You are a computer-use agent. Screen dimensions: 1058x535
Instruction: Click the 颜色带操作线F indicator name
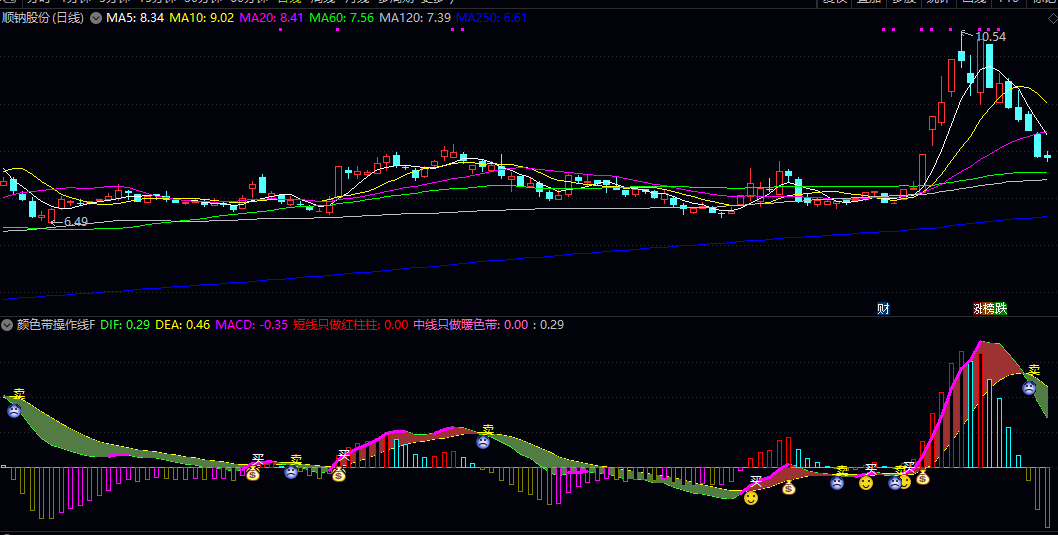click(x=55, y=325)
